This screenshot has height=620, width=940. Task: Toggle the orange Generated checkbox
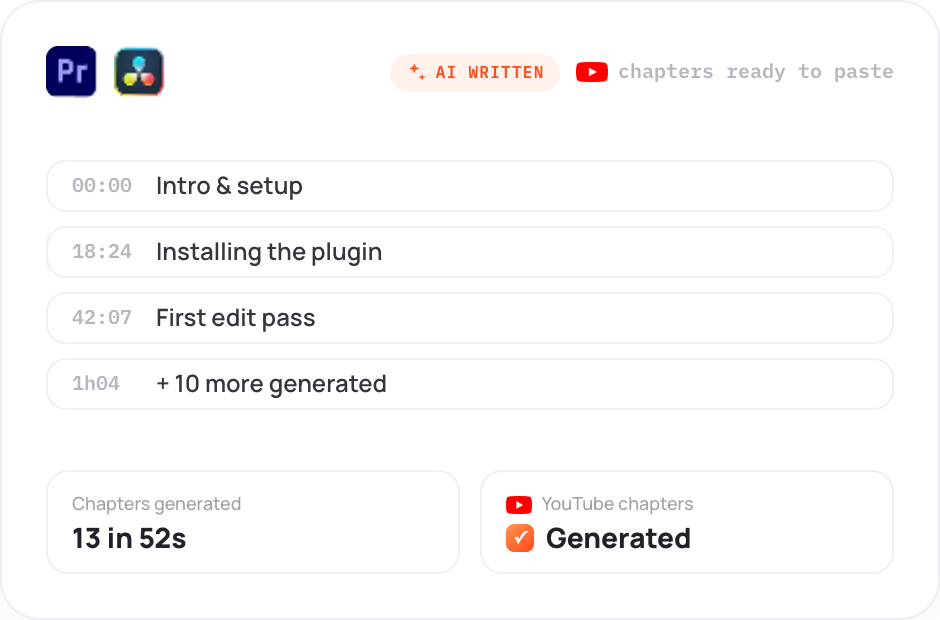pyautogui.click(x=520, y=538)
